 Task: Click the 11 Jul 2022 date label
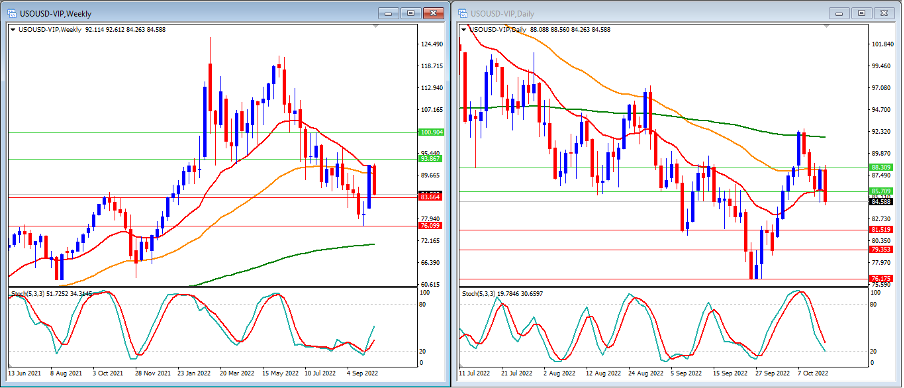pos(474,373)
